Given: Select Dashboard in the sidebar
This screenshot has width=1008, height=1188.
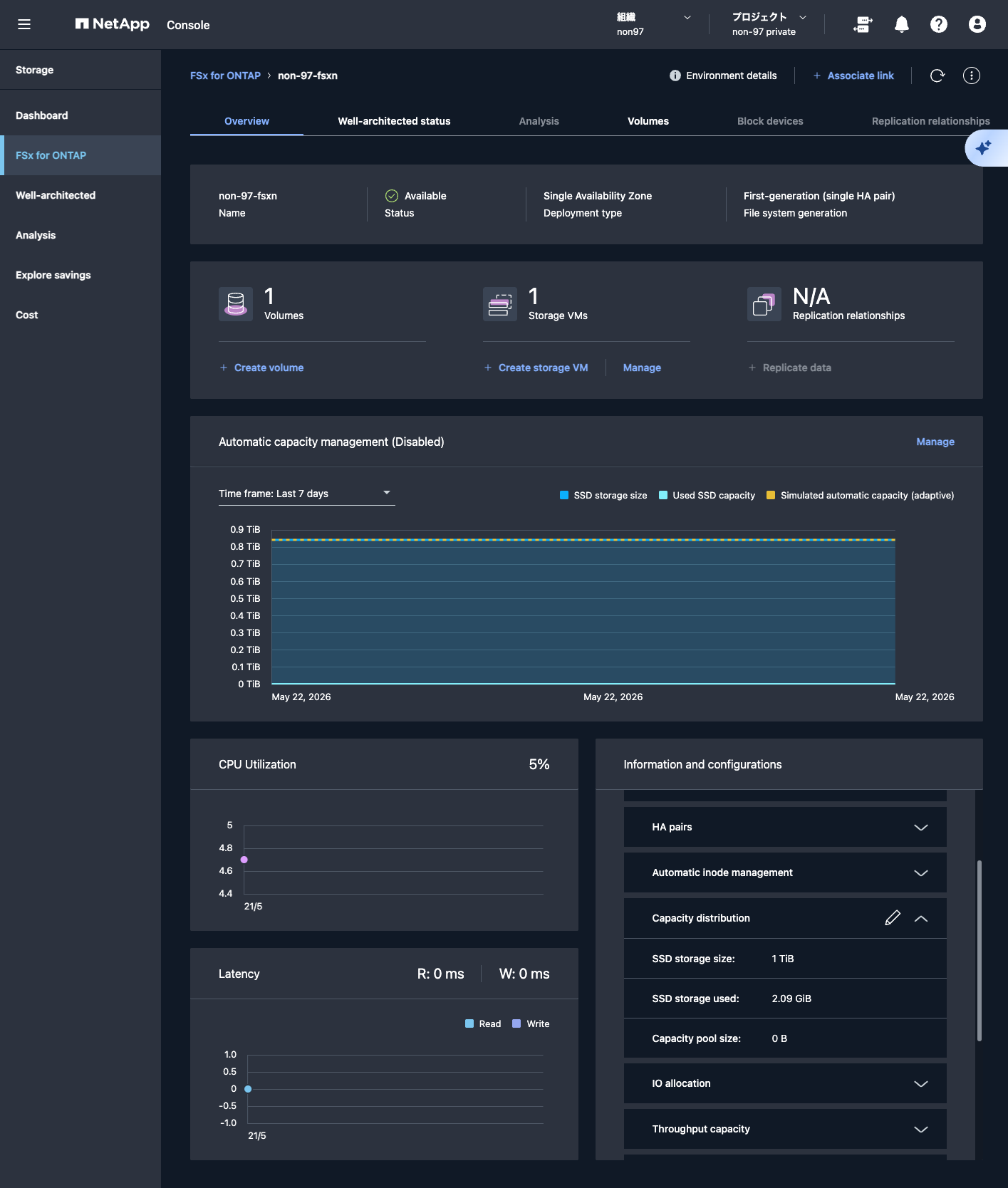Looking at the screenshot, I should click(80, 115).
